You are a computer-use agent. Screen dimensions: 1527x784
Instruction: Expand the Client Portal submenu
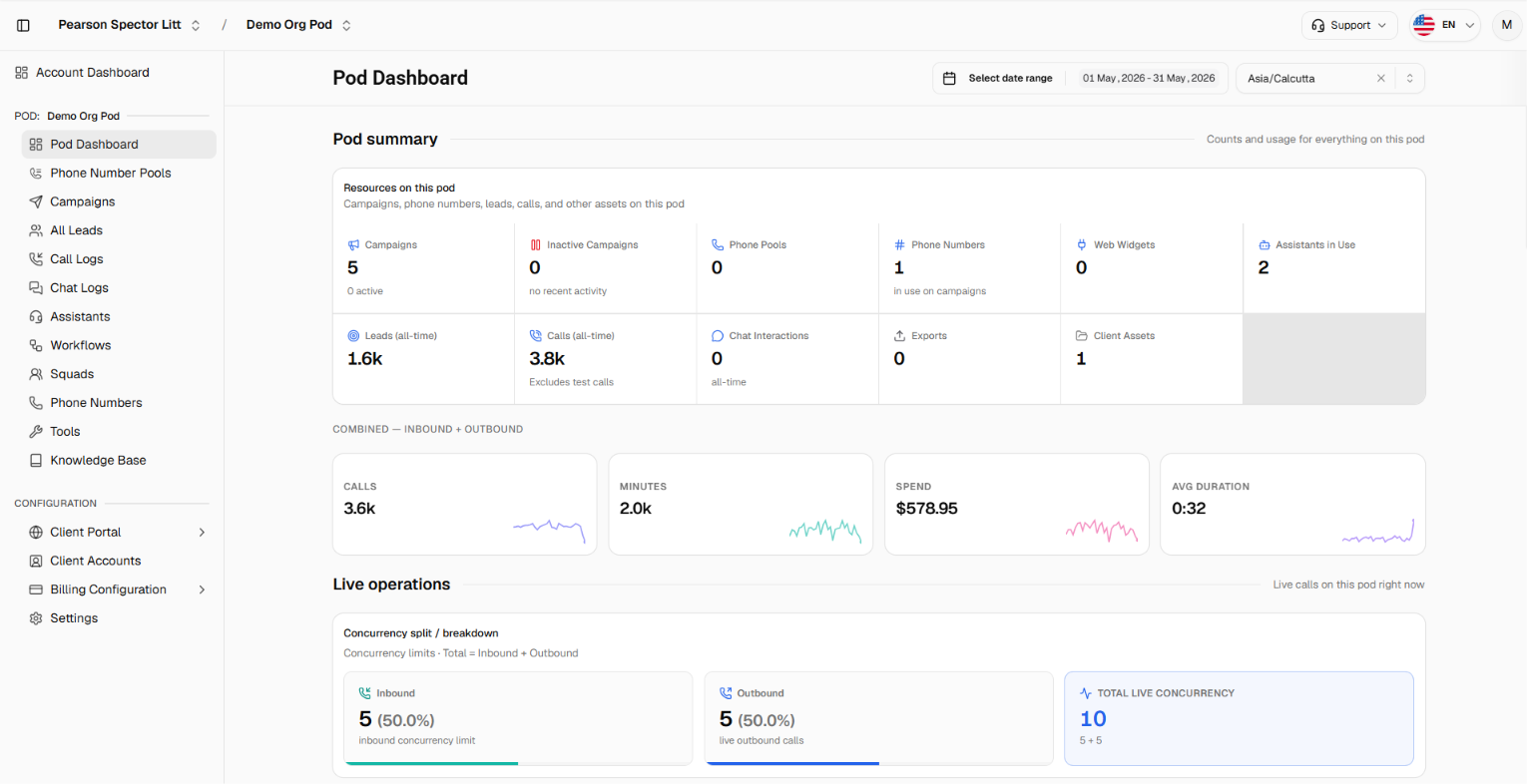202,533
